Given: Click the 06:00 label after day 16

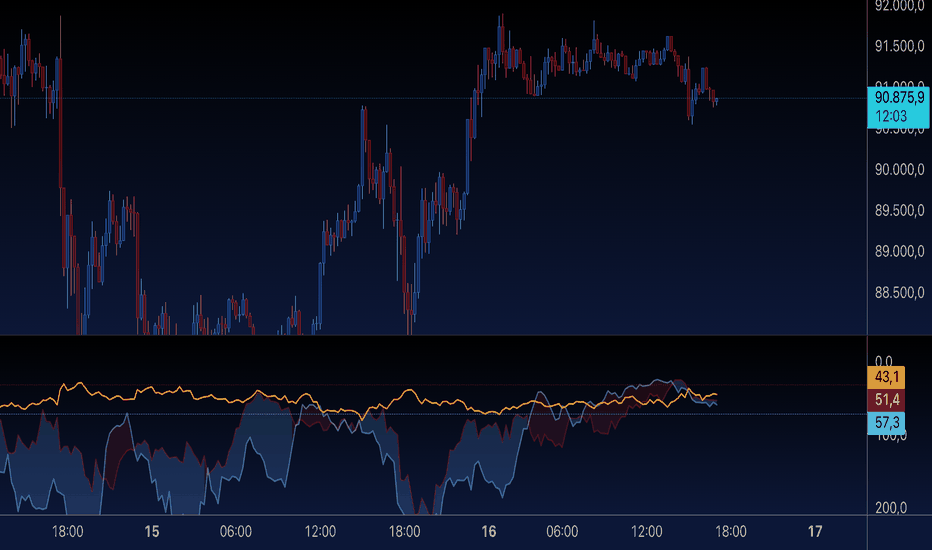Looking at the screenshot, I should click(x=562, y=532).
